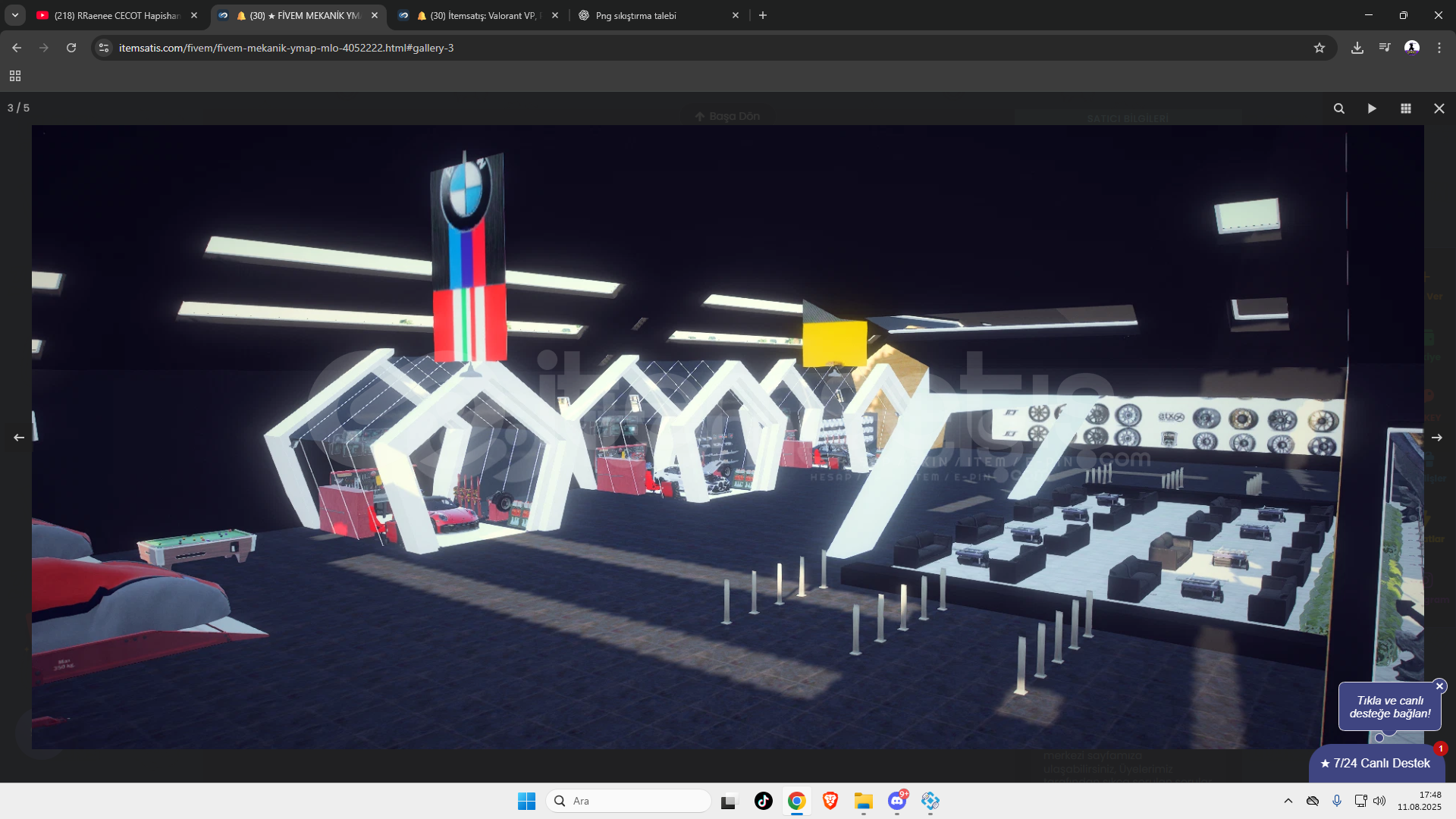Open the media control icon

click(1385, 48)
